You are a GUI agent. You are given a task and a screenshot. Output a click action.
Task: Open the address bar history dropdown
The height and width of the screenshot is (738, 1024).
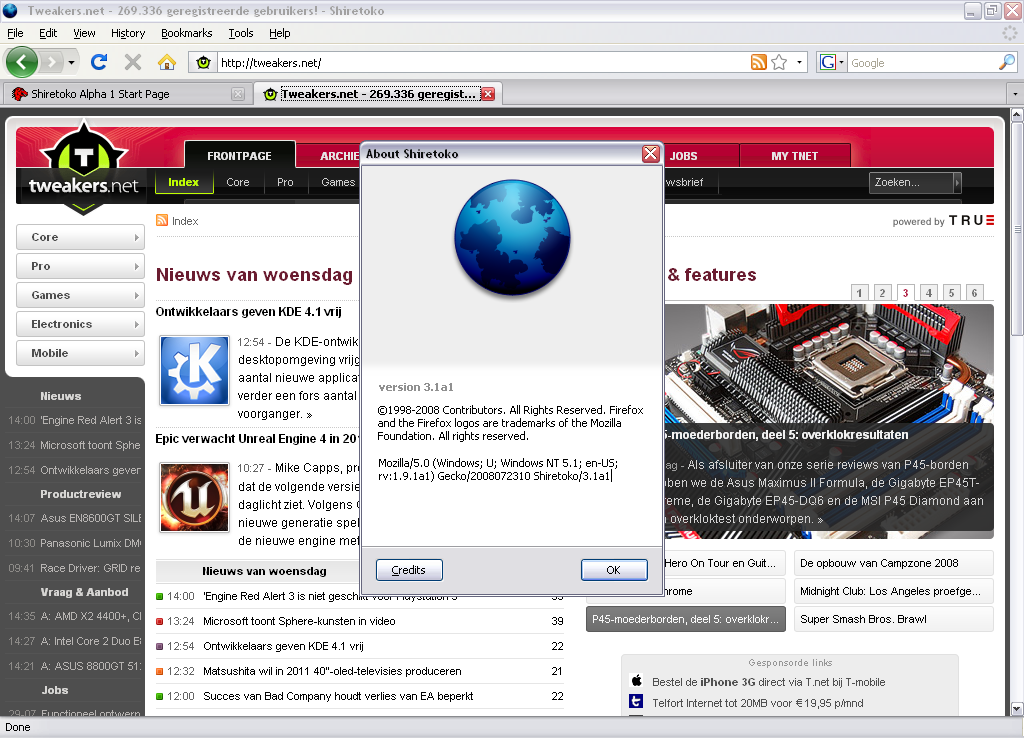coord(799,63)
